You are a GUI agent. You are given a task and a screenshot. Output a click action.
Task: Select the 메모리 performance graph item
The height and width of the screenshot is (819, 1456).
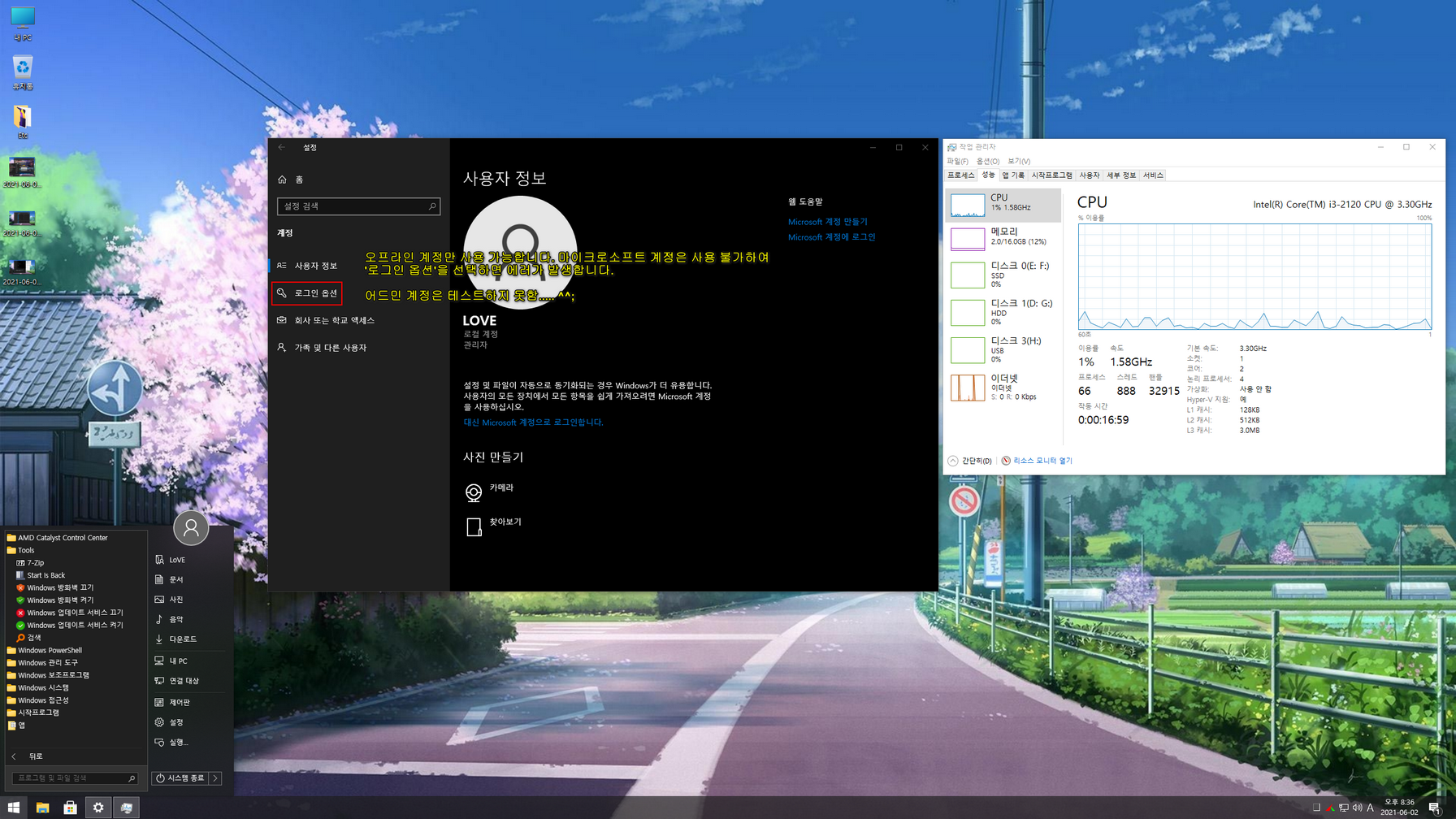point(1003,237)
